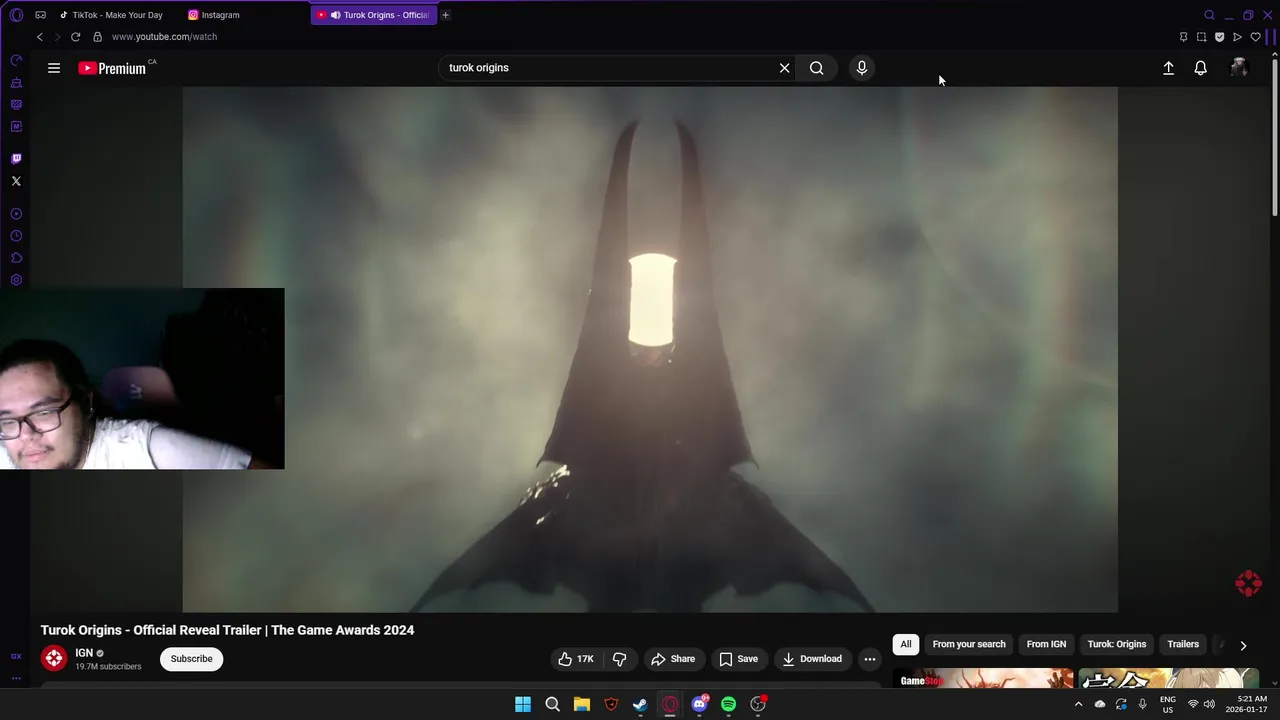The width and height of the screenshot is (1280, 720).
Task: Open the ad blocker shield icon
Action: click(x=1219, y=37)
